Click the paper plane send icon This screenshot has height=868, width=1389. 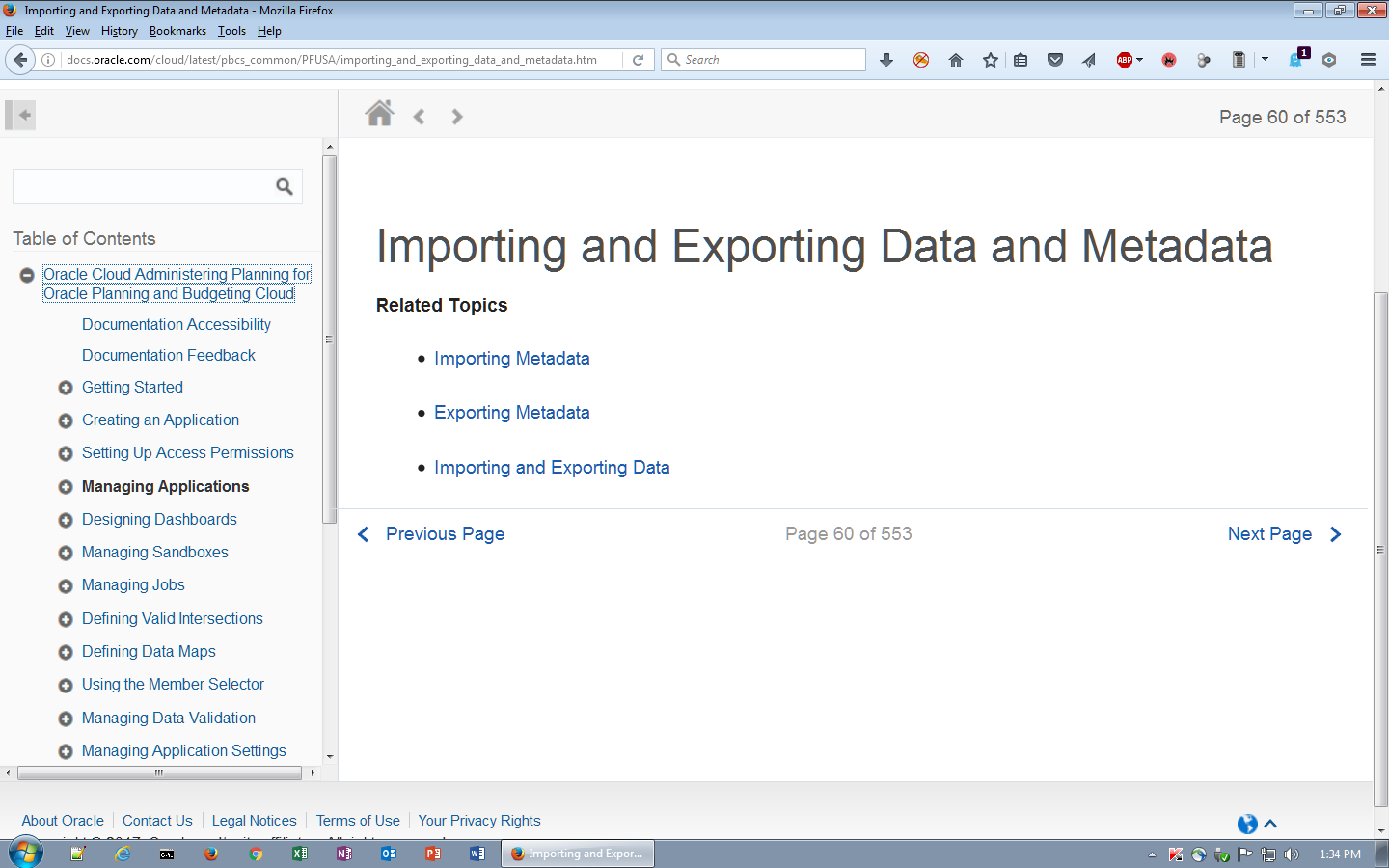click(1089, 60)
